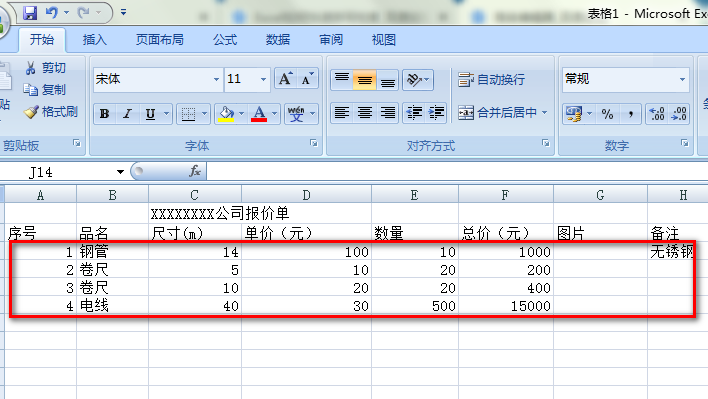708x399 pixels.
Task: Select column F header
Action: tap(506, 195)
